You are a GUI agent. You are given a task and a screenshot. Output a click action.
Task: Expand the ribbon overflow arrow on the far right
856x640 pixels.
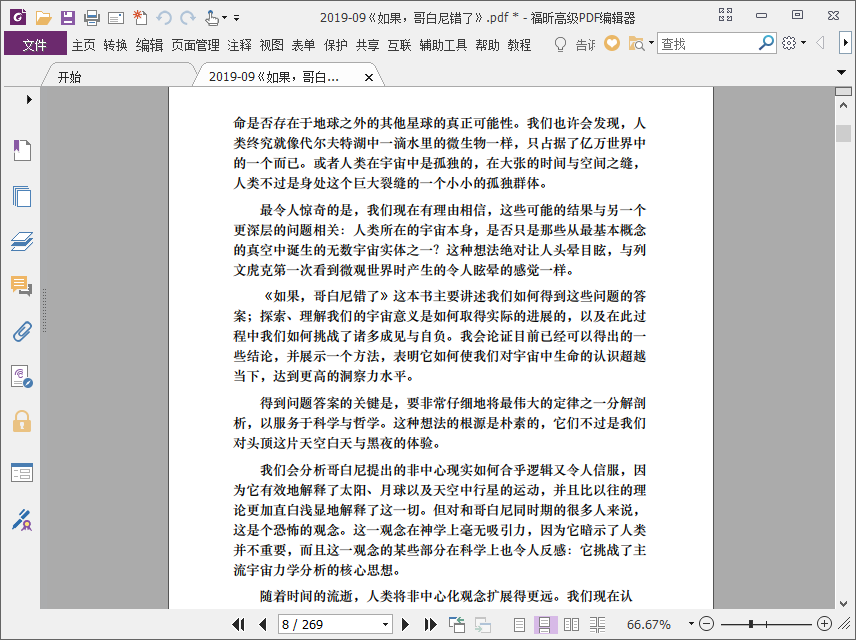pyautogui.click(x=845, y=43)
